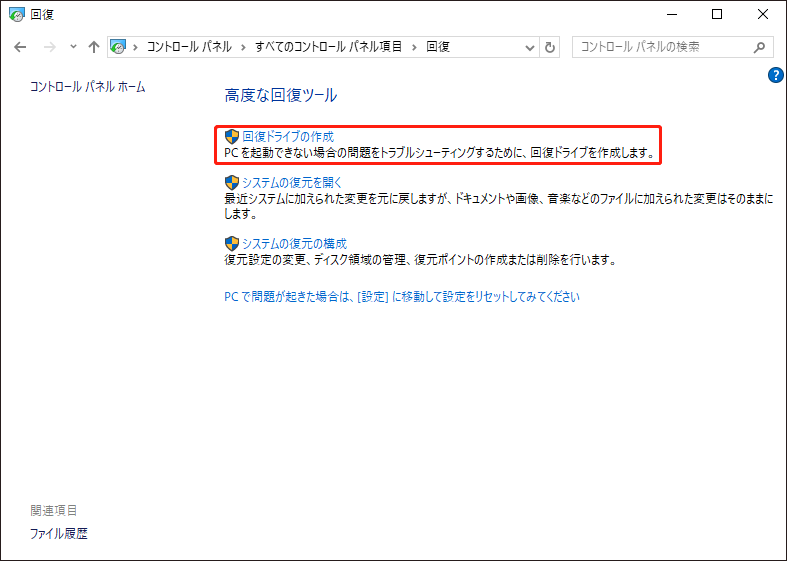Select すべてのコントロール パネル項目 breadcrumb
The height and width of the screenshot is (561, 787).
[329, 47]
